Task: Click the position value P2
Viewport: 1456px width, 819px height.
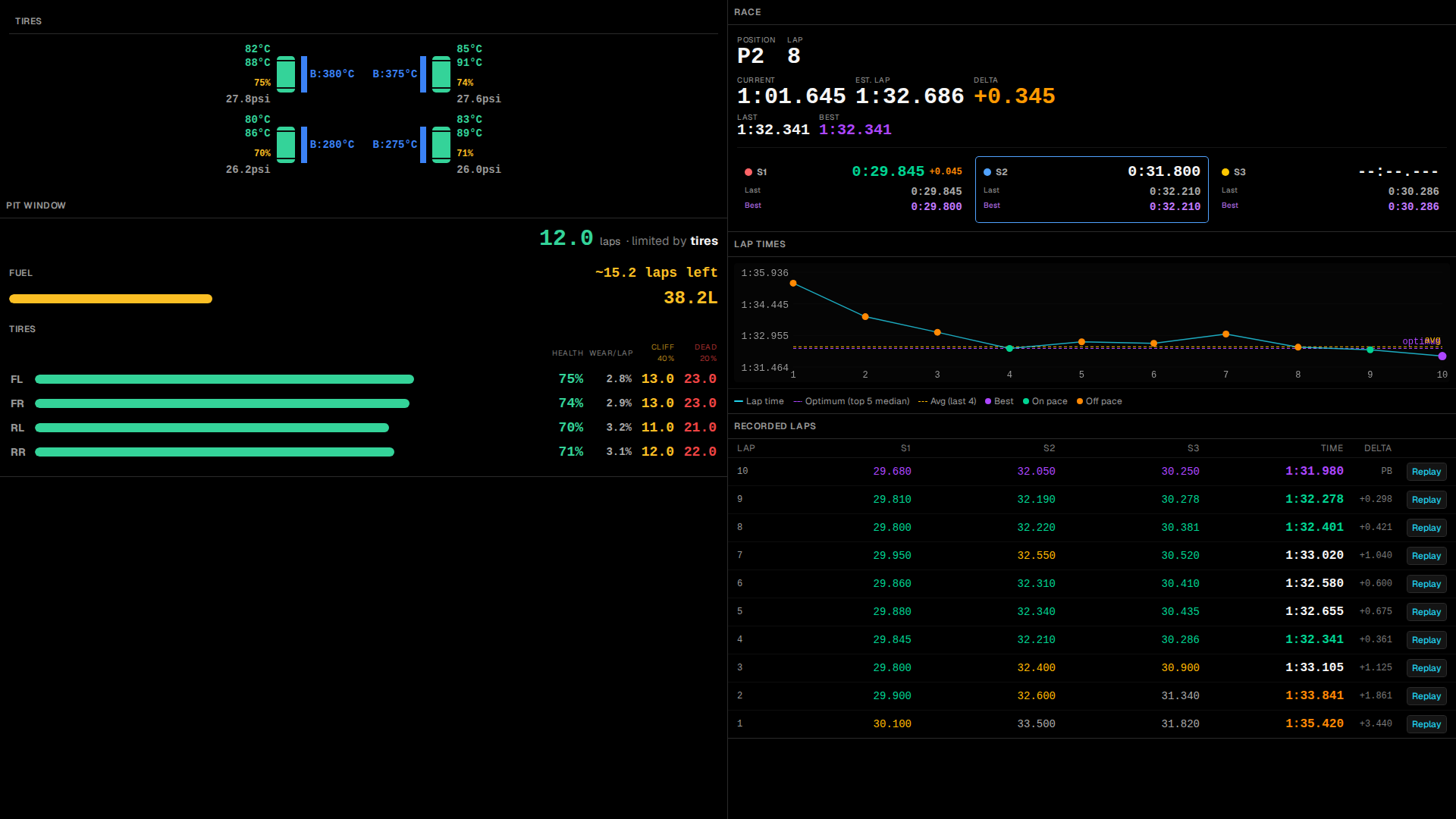Action: pyautogui.click(x=751, y=55)
